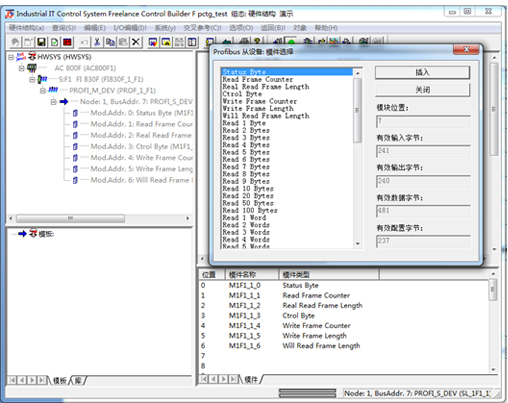Viewport: 508px width, 403px height.
Task: Click the PROFI_M_DEV master icon
Action: pos(53,90)
